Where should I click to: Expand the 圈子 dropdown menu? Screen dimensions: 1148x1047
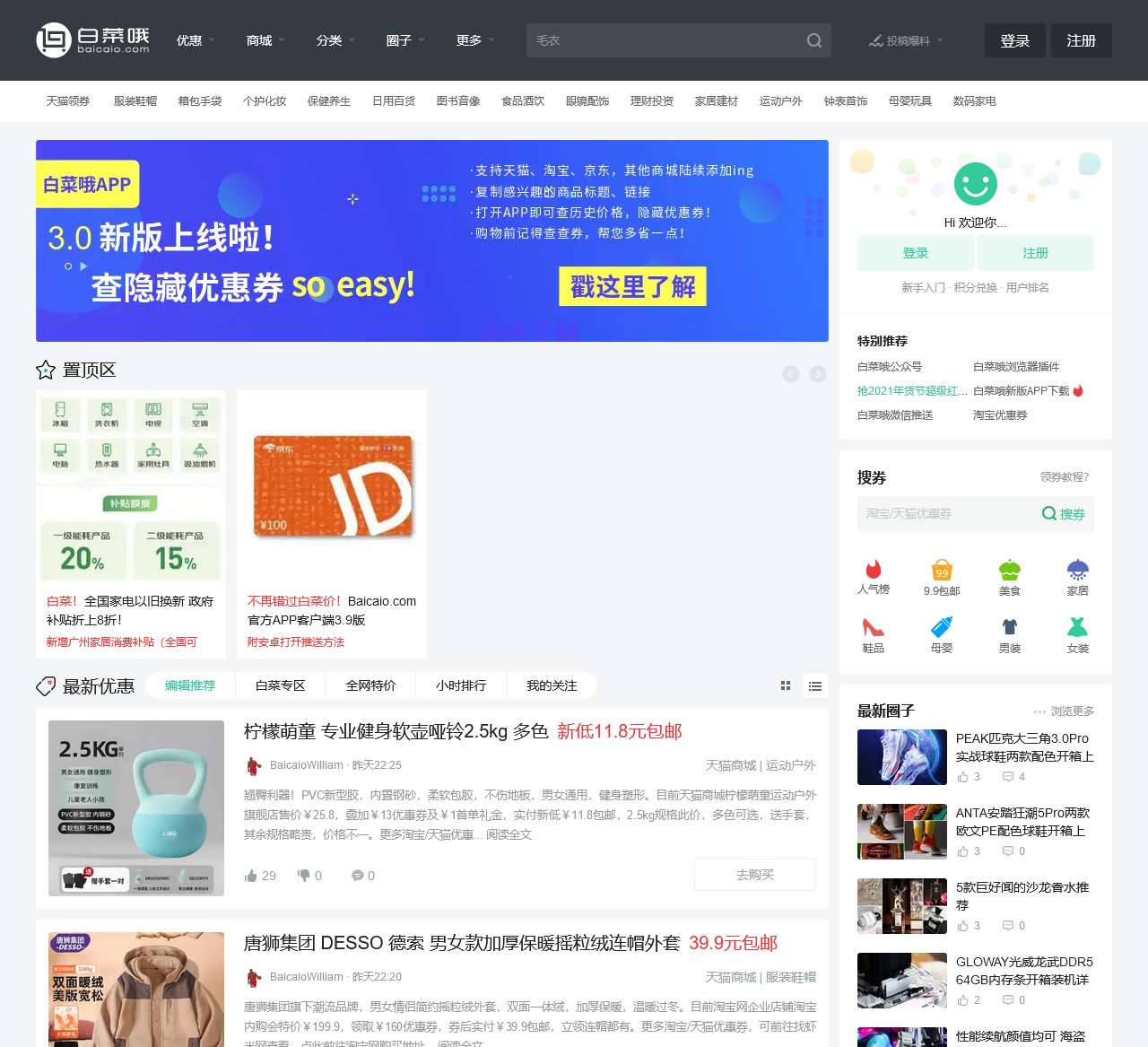coord(405,40)
